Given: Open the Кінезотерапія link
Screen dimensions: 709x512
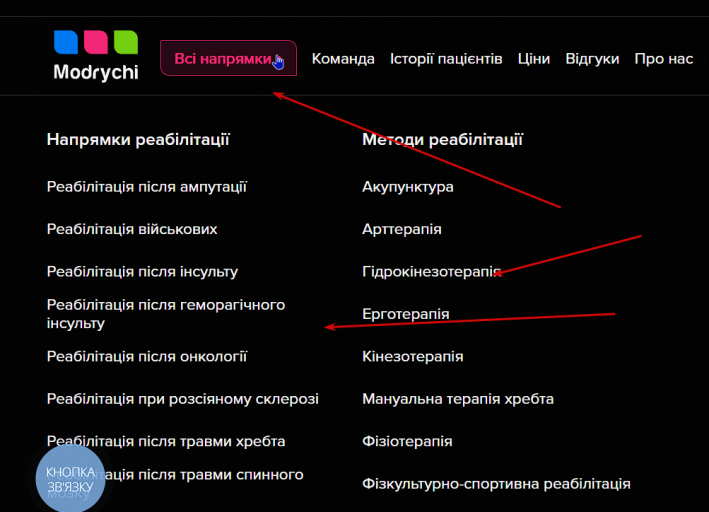Looking at the screenshot, I should pos(413,356).
